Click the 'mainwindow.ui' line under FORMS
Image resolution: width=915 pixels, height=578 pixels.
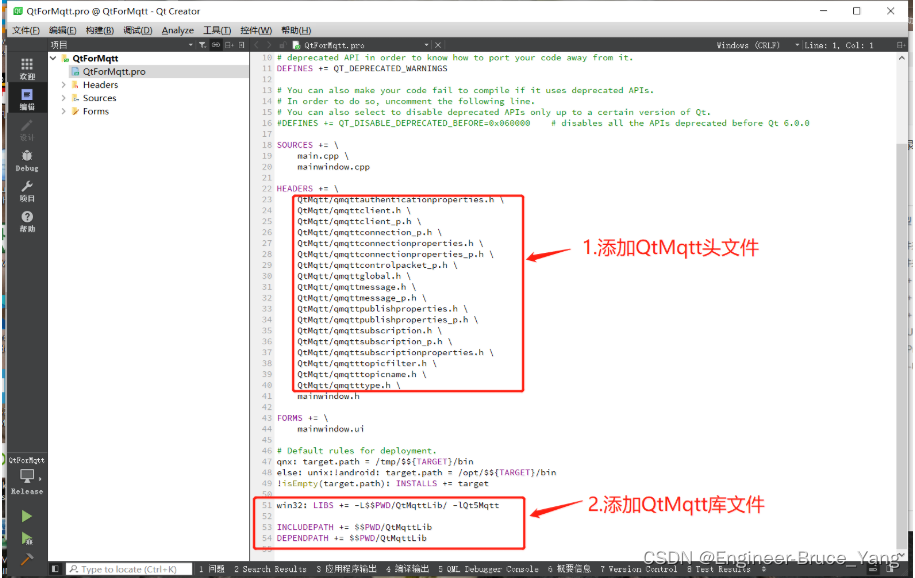pyautogui.click(x=330, y=429)
